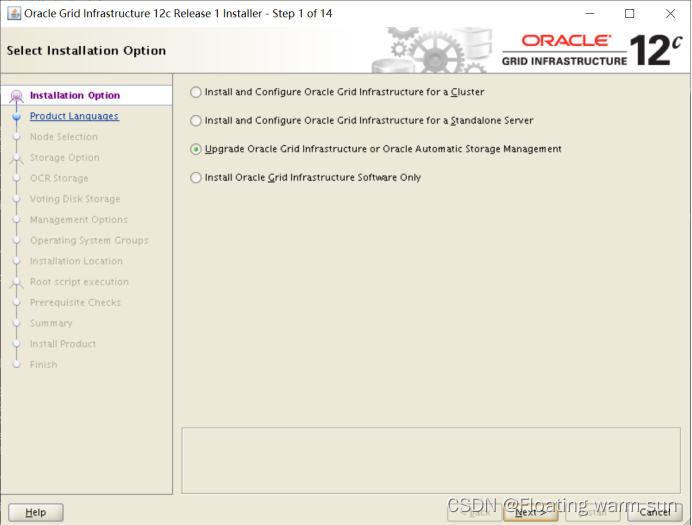Select Install and Configure for a Standalone Server

[x=361, y=120]
